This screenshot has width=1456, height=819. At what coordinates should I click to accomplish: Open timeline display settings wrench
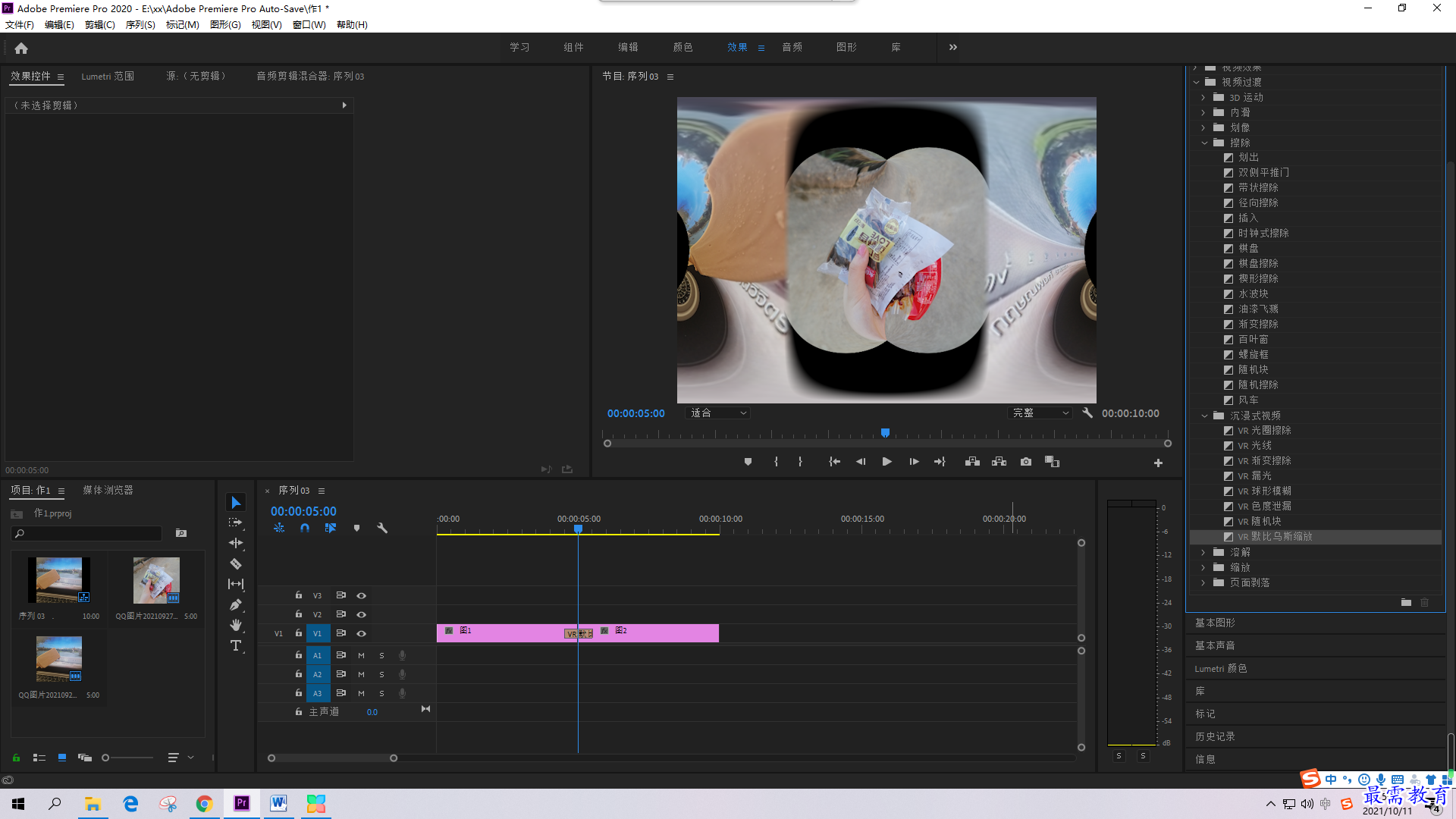click(x=382, y=528)
